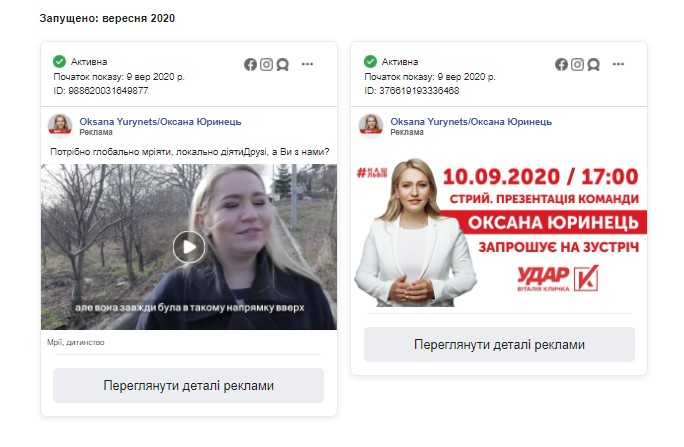Click Facebook platform icon on second ad

(x=561, y=65)
